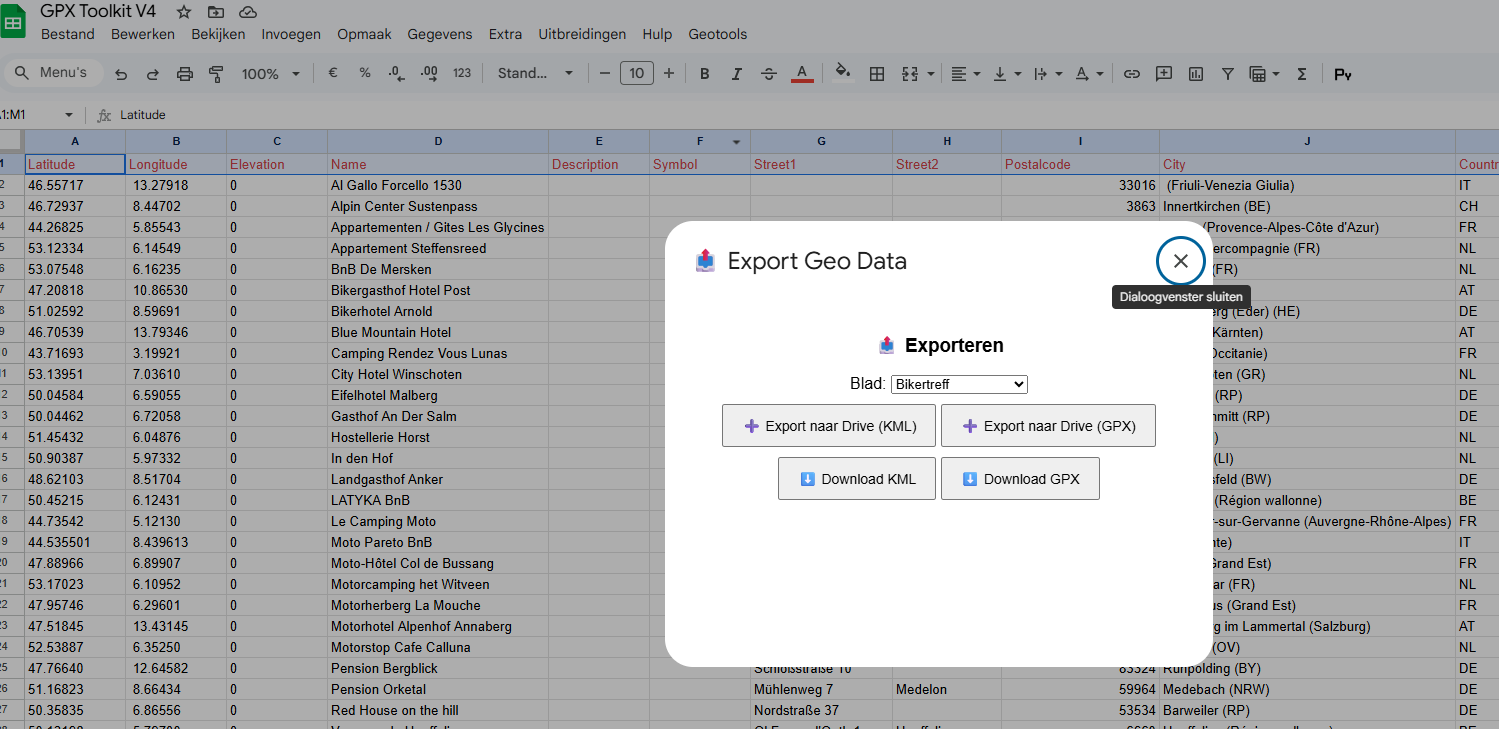
Task: Open the borders tool icon
Action: coord(877,74)
